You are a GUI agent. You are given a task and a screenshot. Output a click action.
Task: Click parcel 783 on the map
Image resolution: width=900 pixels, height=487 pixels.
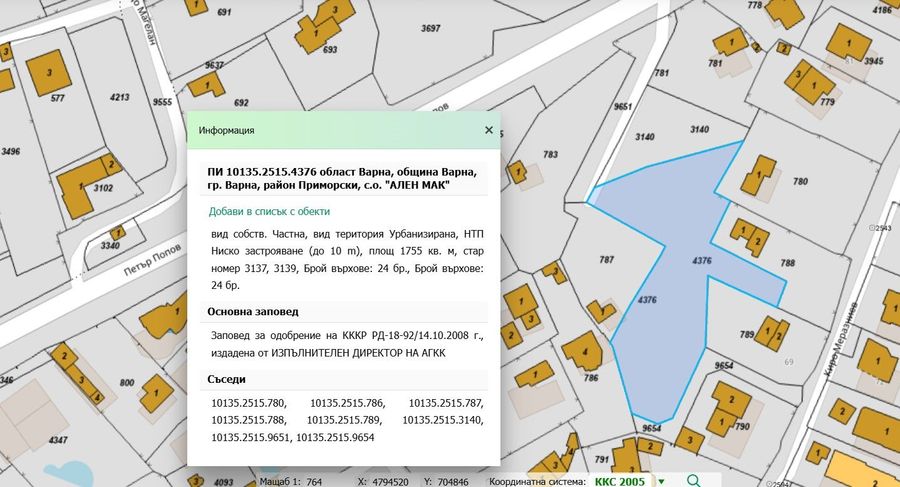coord(550,154)
